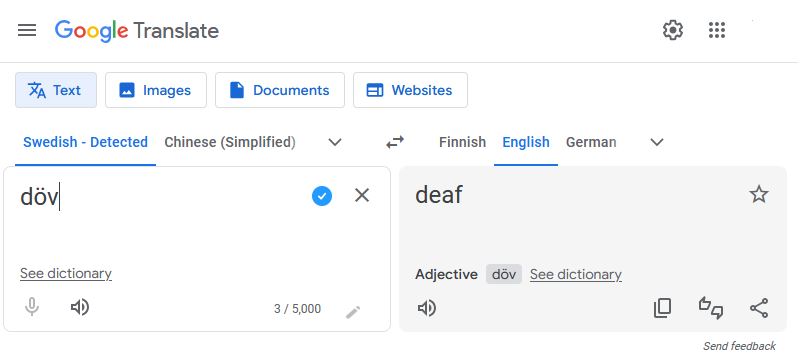Screen dimensions: 800x362
Task: Switch to Websites translation mode
Action: point(410,90)
